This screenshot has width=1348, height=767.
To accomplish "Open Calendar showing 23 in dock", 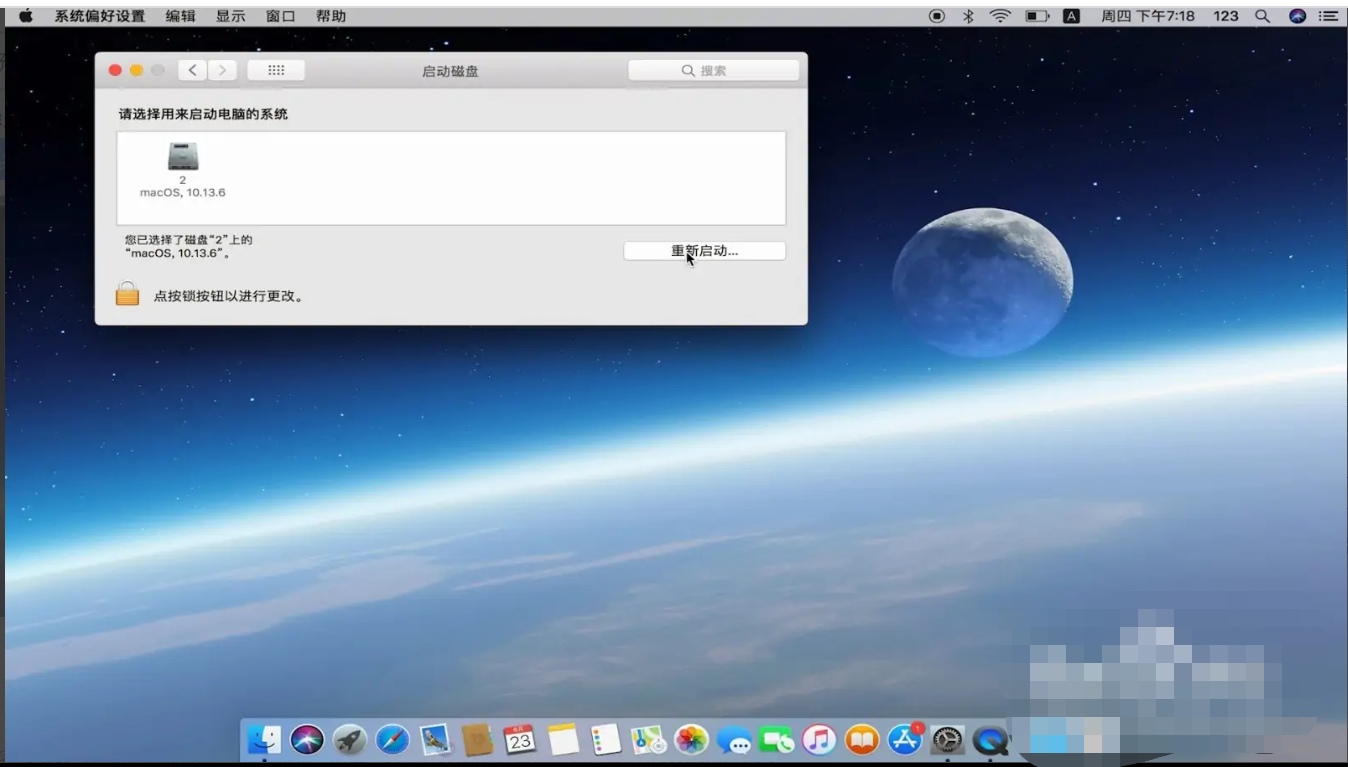I will pos(519,740).
